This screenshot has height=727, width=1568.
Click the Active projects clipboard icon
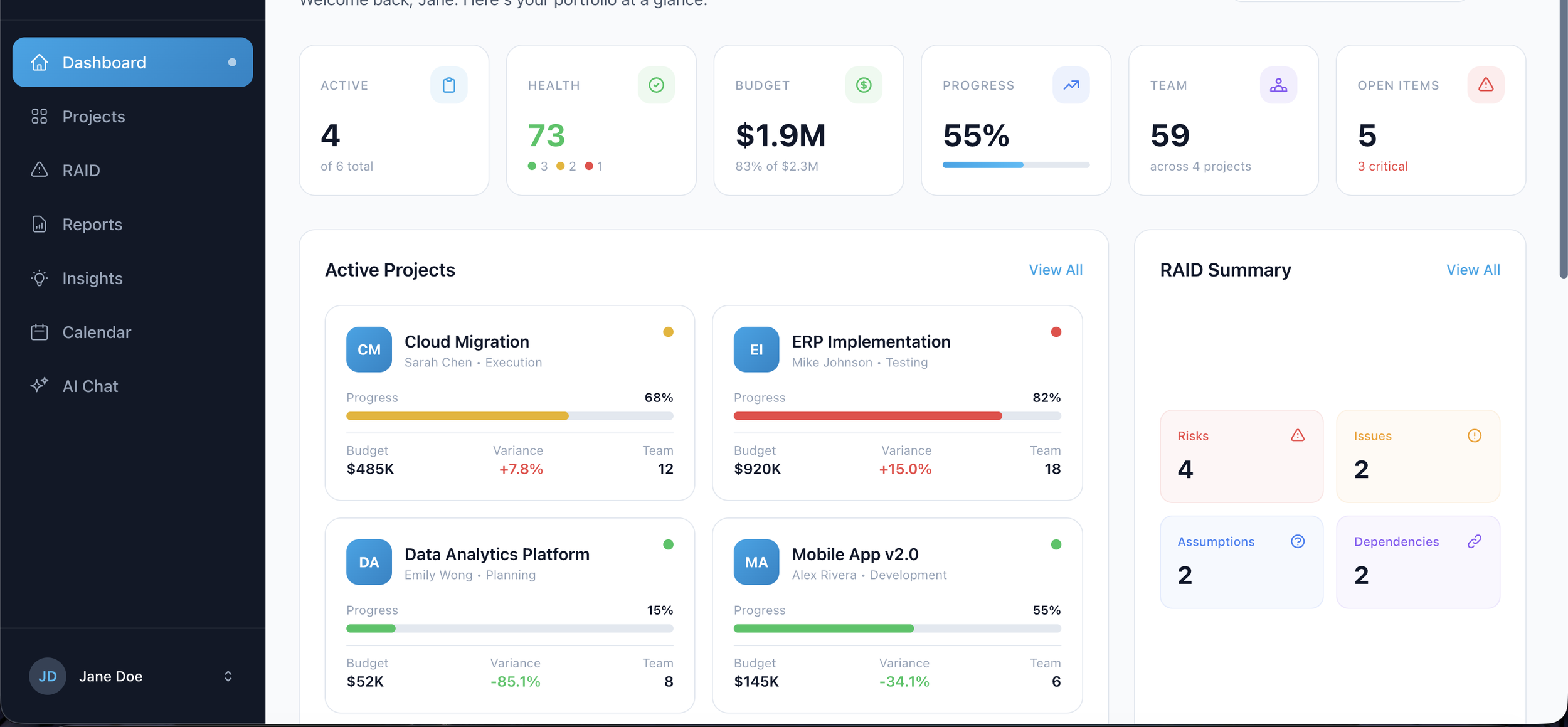coord(448,85)
